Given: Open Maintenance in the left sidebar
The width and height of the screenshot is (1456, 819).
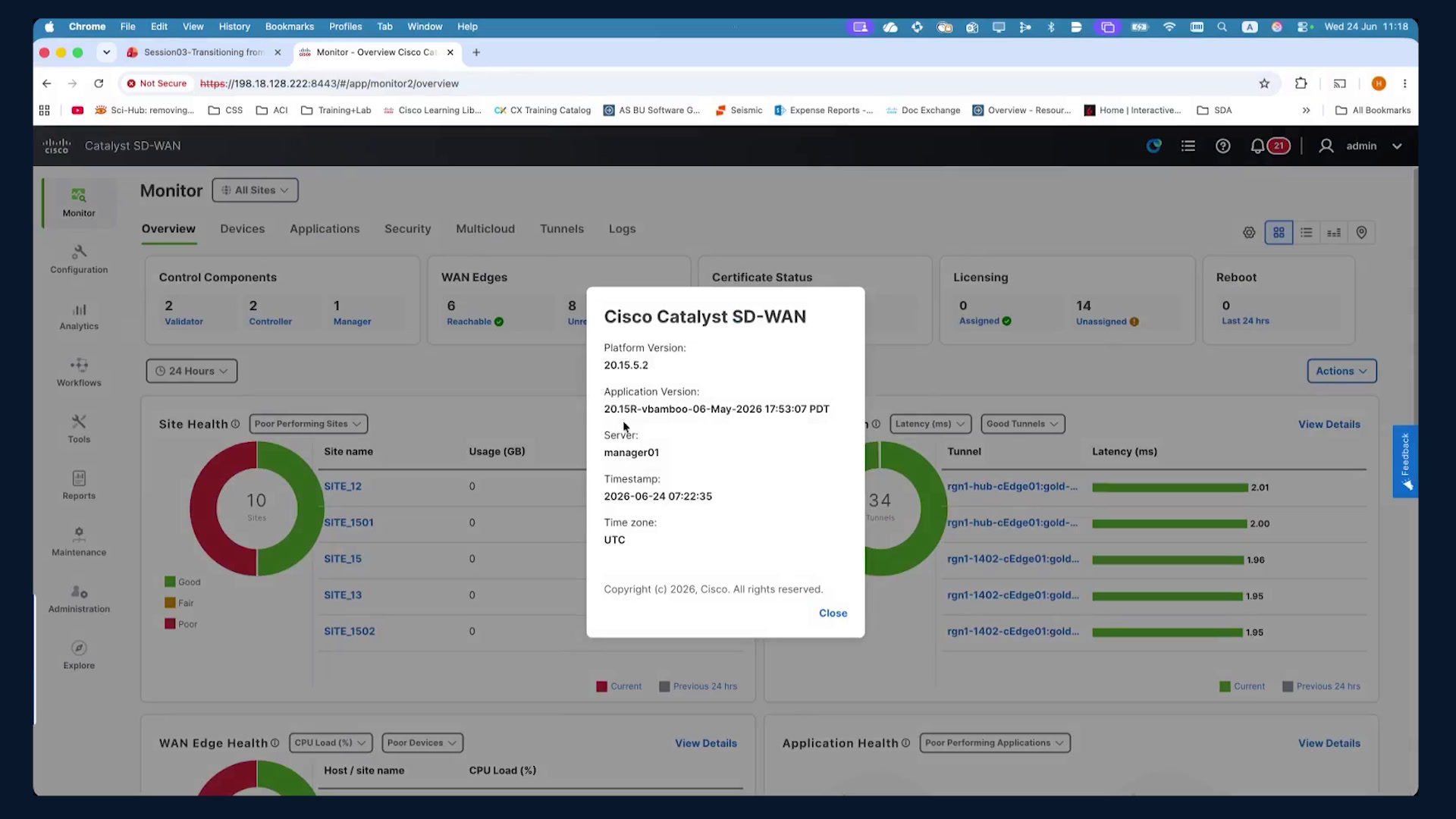Looking at the screenshot, I should click(x=79, y=542).
